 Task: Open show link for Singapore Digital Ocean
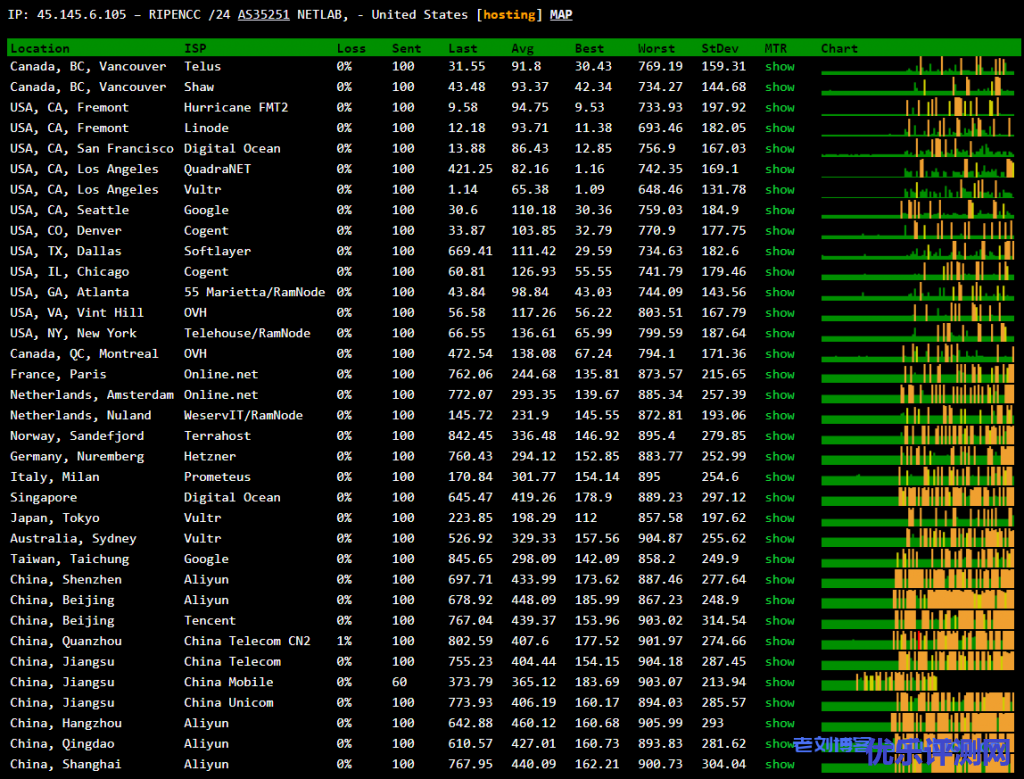click(779, 498)
